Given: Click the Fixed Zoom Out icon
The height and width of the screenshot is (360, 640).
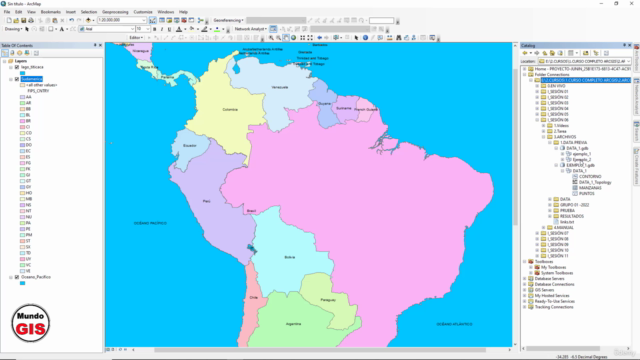Looking at the screenshot, I should click(310, 38).
